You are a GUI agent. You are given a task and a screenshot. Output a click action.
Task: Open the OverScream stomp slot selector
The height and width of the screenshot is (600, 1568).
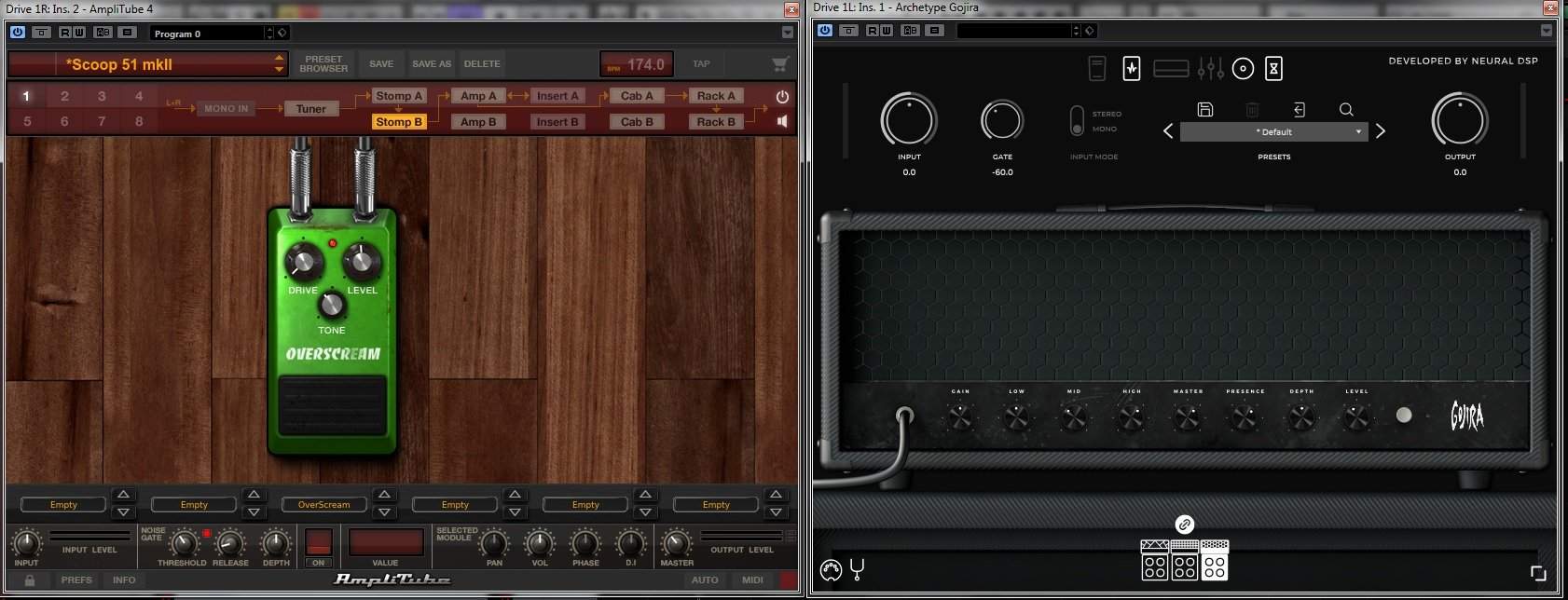click(323, 505)
